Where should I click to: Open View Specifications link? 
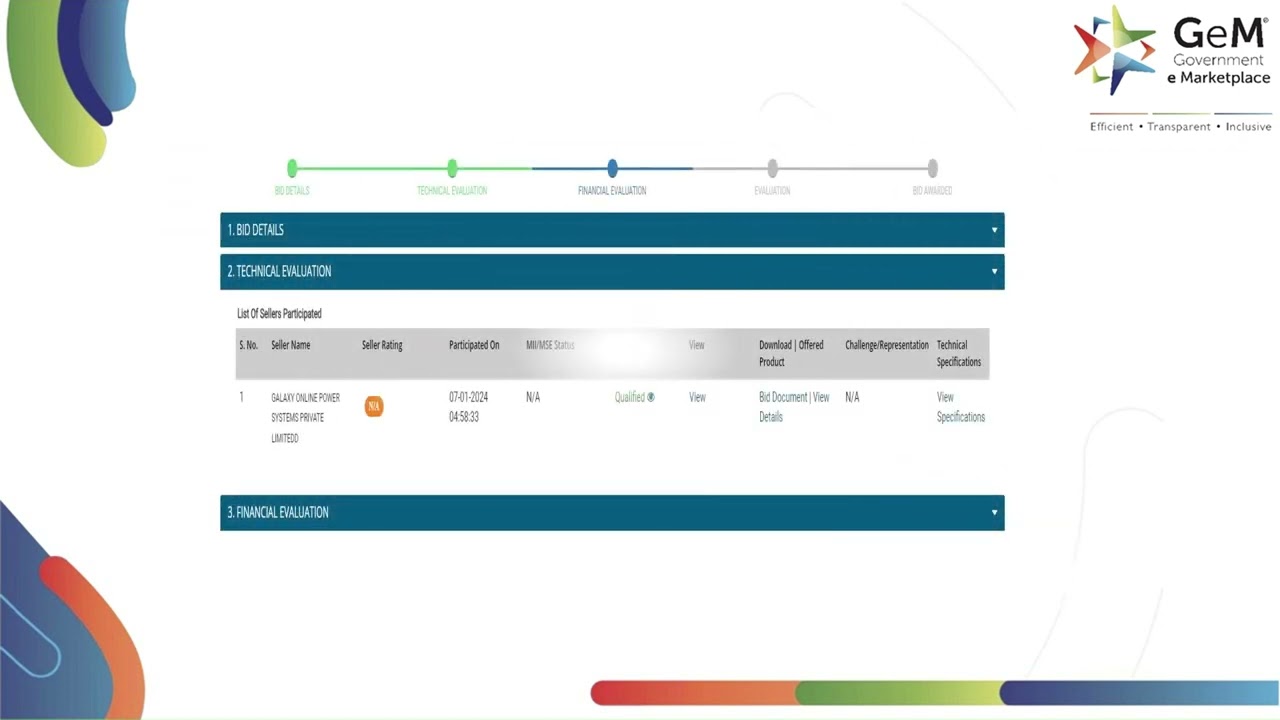(961, 407)
